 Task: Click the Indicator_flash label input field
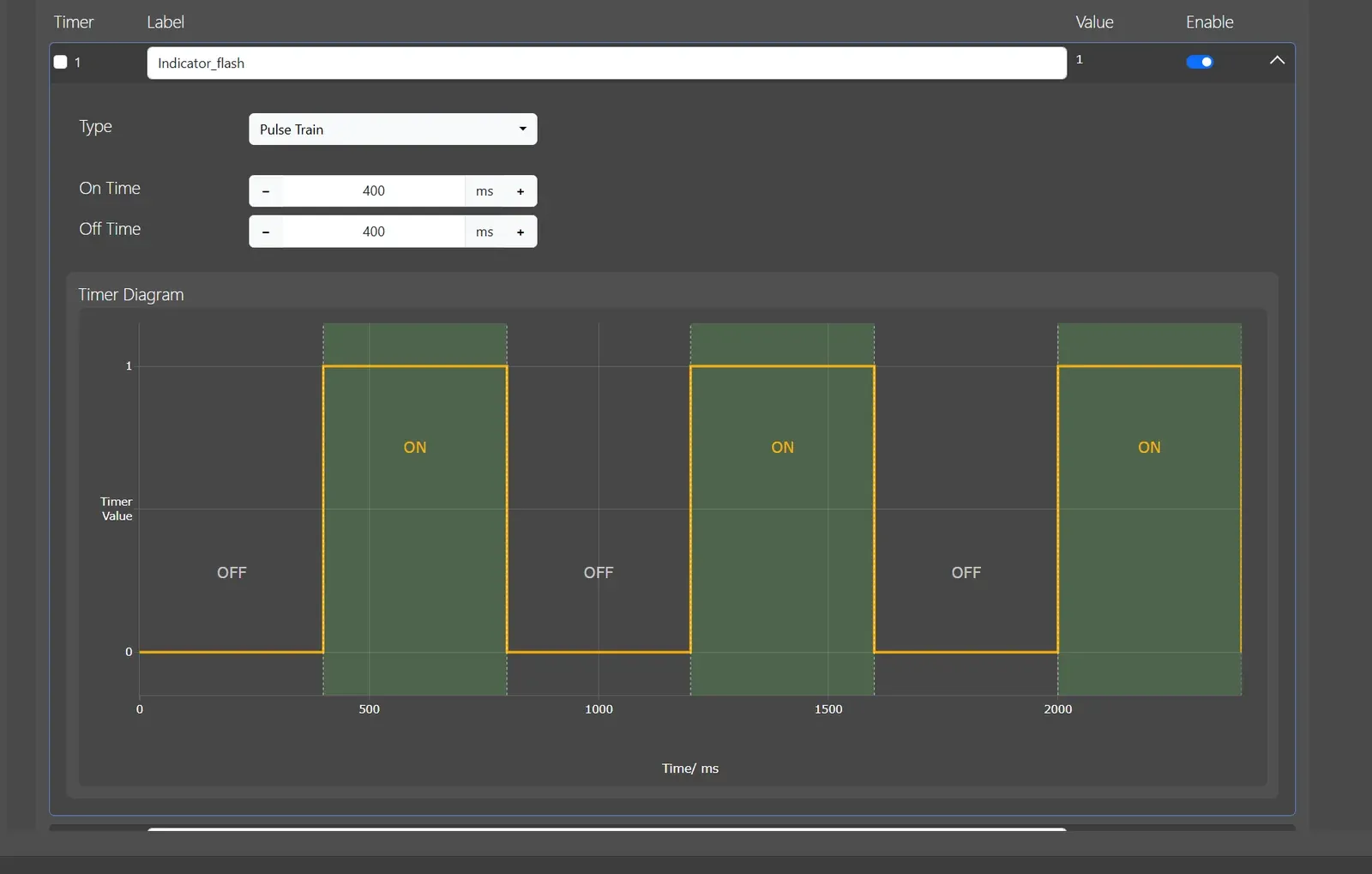click(x=606, y=63)
